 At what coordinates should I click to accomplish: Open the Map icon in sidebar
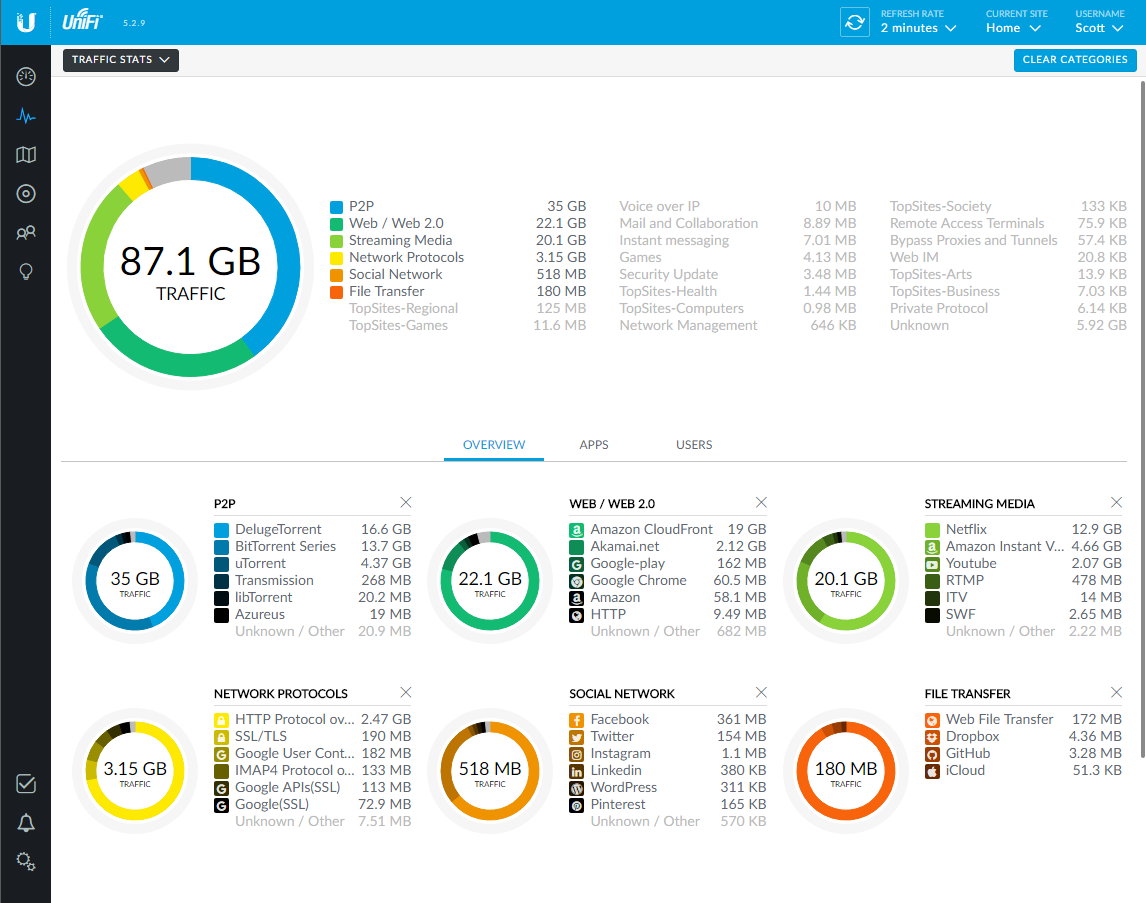26,155
